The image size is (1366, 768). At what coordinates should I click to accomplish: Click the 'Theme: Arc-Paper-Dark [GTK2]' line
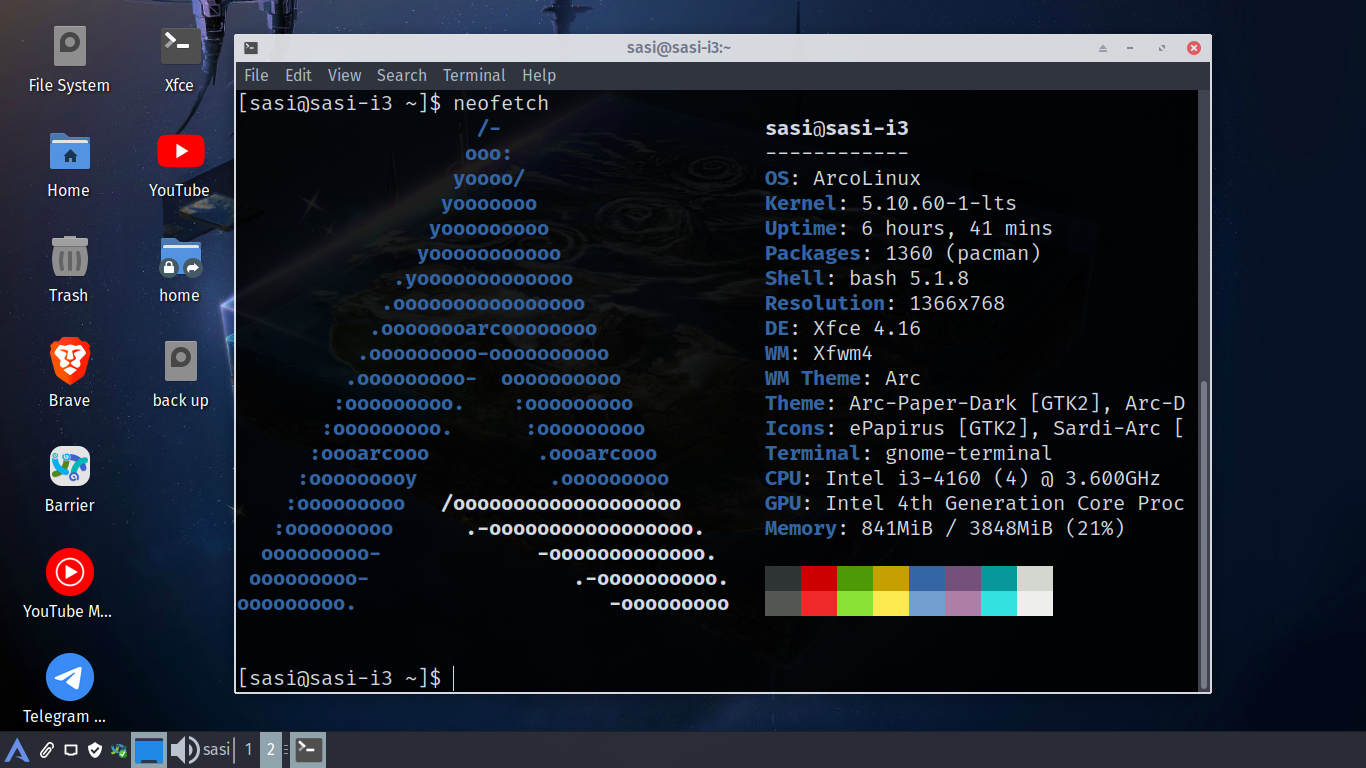tap(975, 403)
